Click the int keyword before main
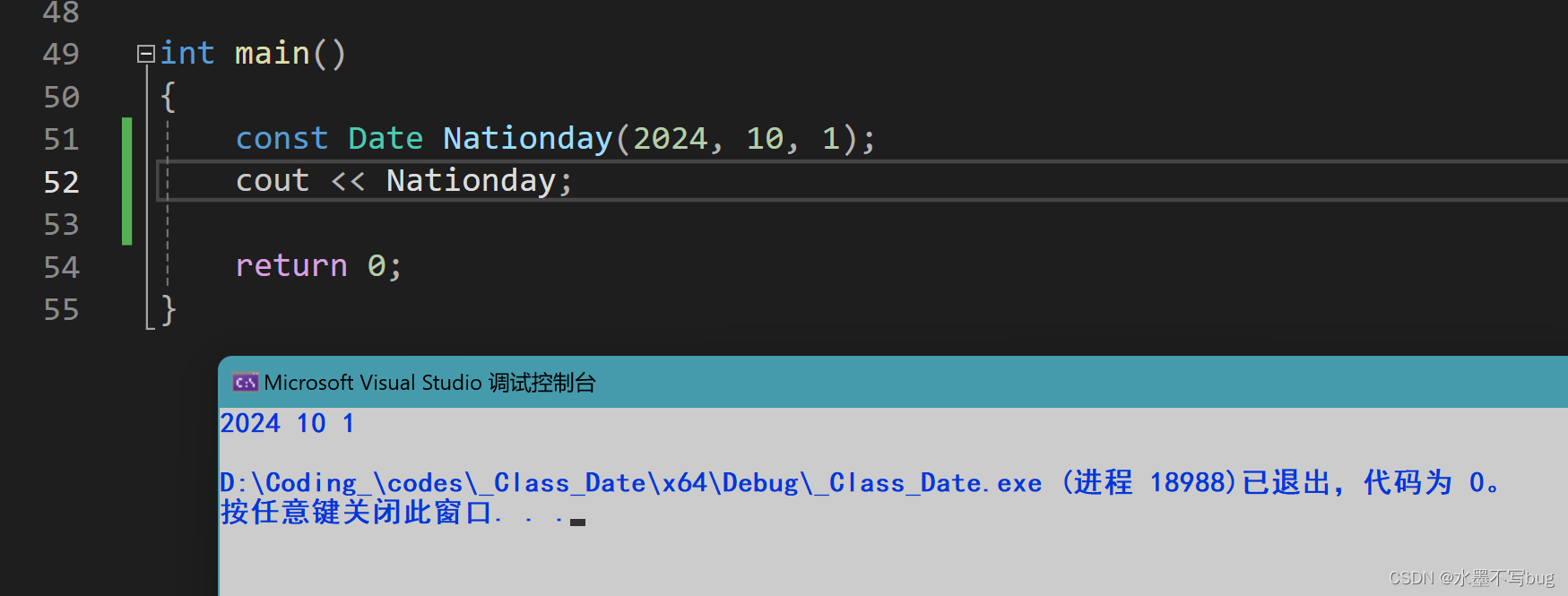Image resolution: width=1568 pixels, height=596 pixels. 187,54
